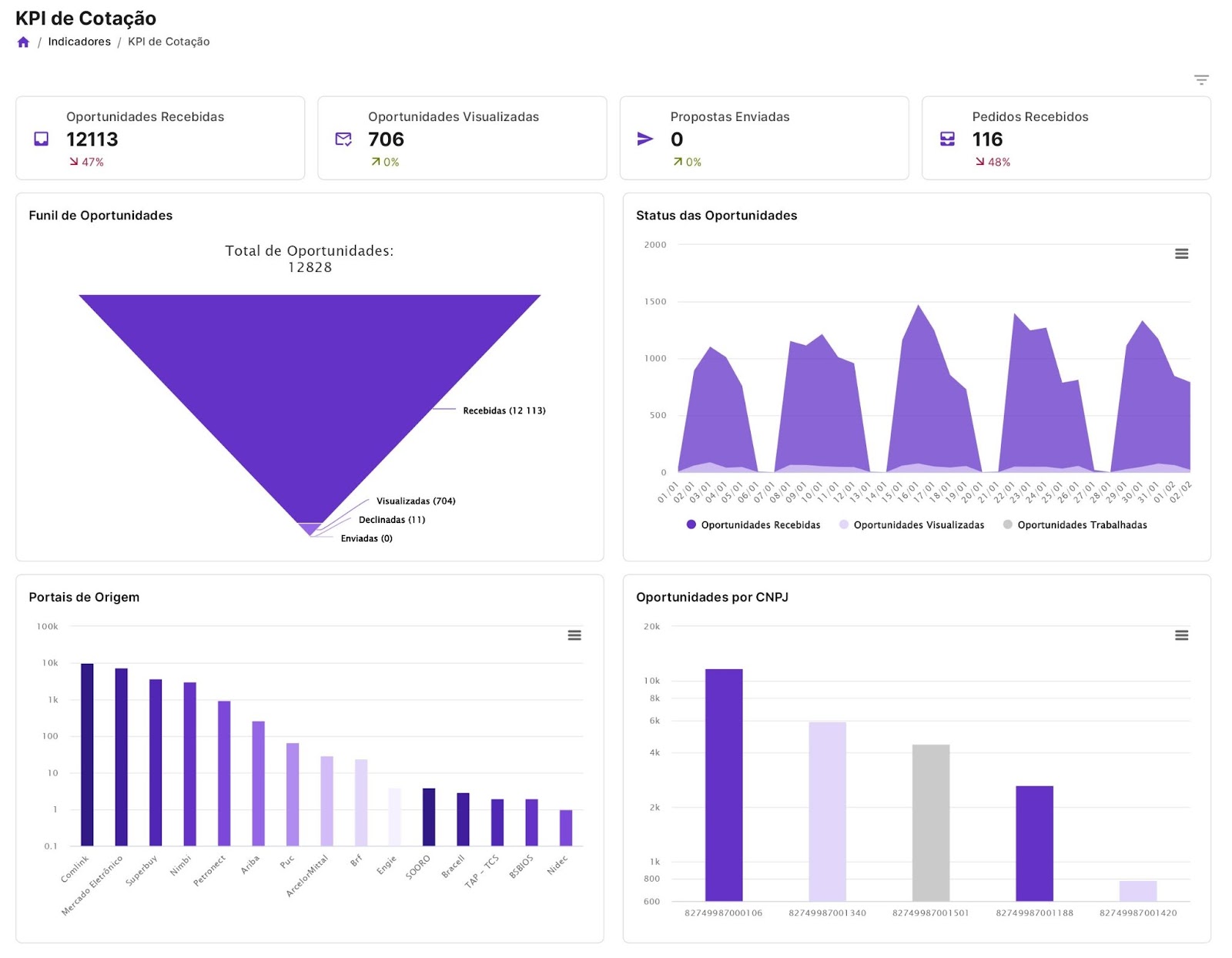The width and height of the screenshot is (1232, 958).
Task: Go to Indicadores breadcrumb
Action: pyautogui.click(x=79, y=42)
